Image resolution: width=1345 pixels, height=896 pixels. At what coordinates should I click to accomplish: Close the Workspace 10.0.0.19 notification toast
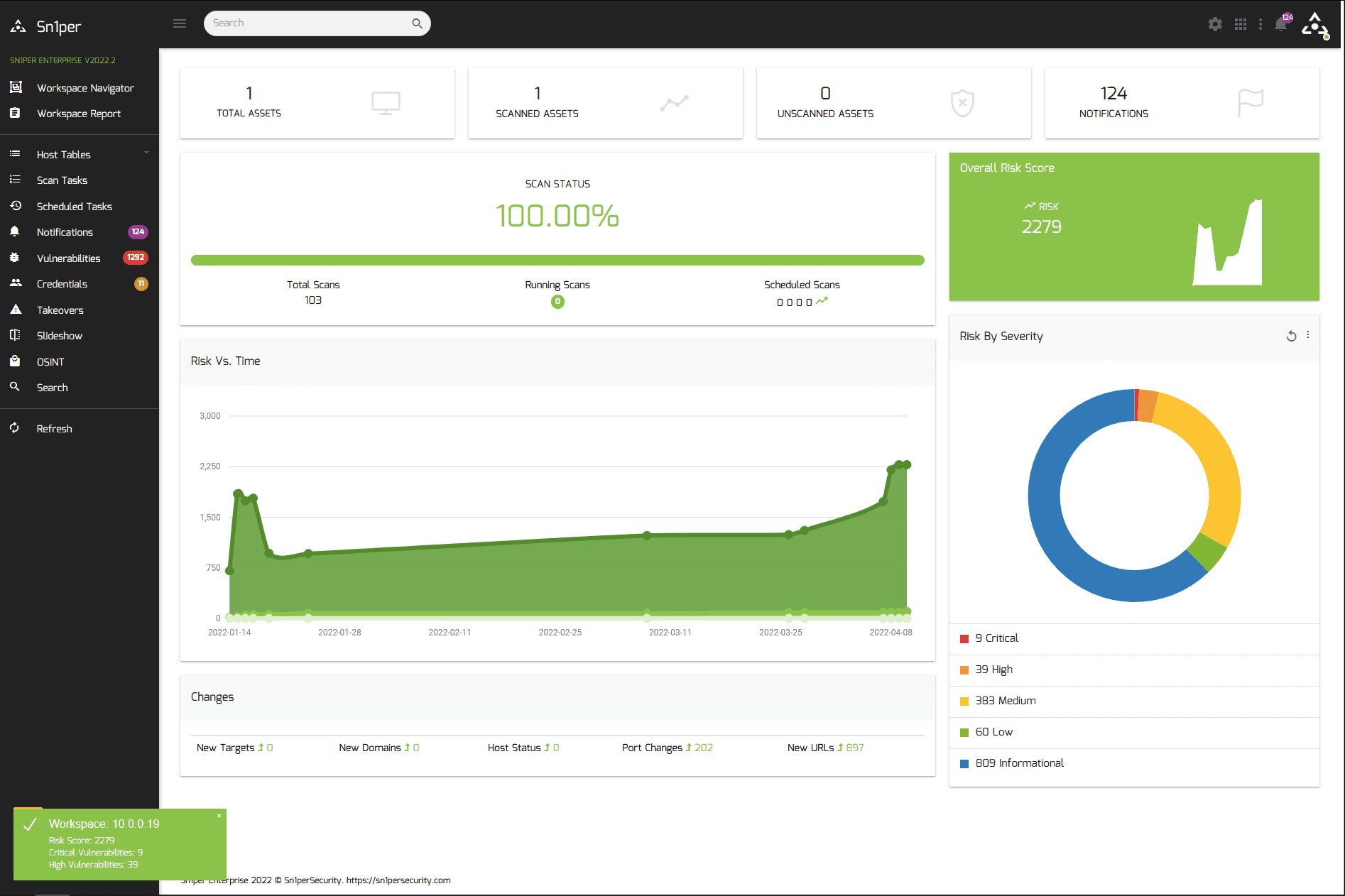pyautogui.click(x=219, y=816)
